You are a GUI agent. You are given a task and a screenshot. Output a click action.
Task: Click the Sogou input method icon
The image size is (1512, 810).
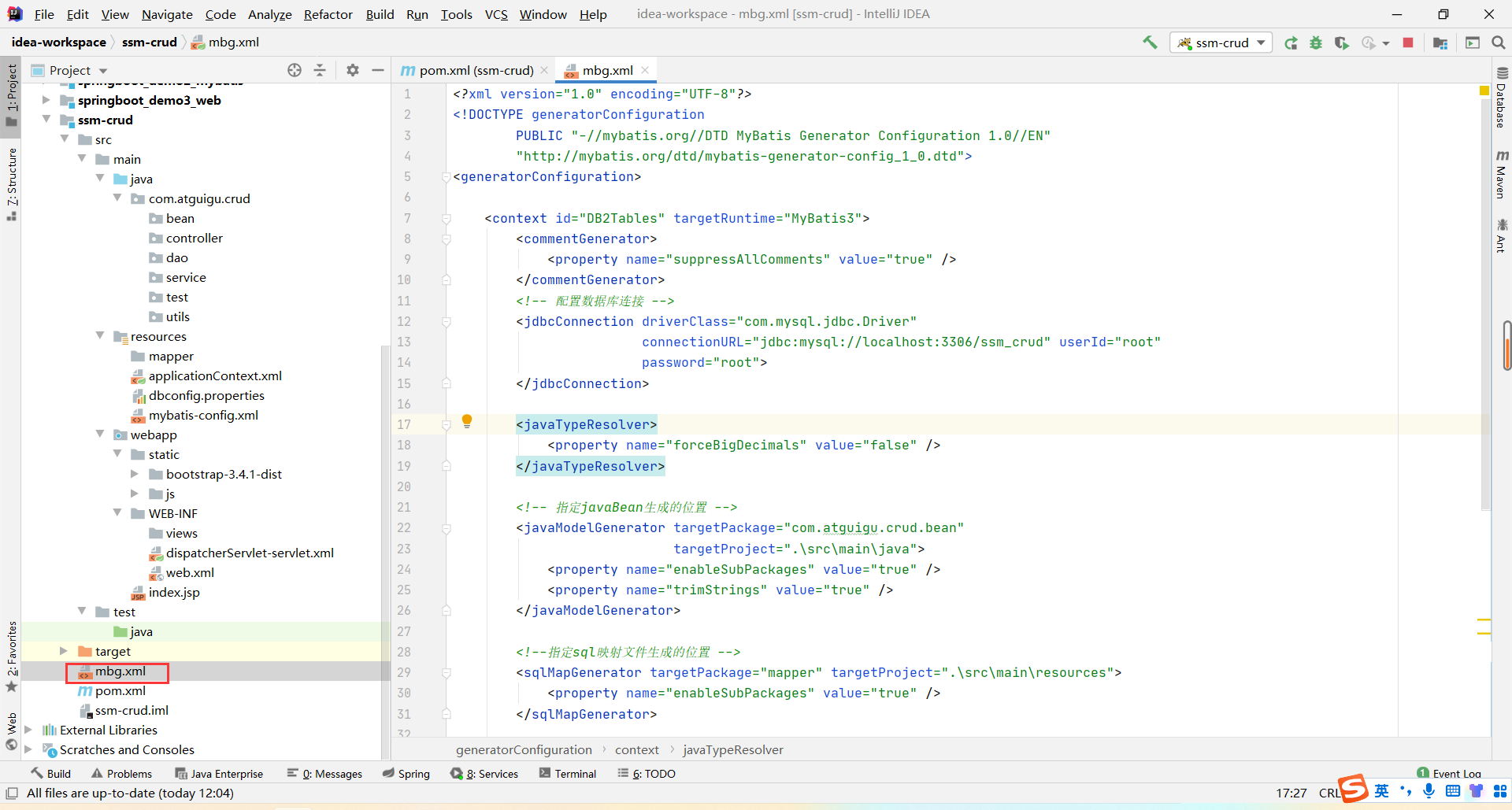[1354, 788]
